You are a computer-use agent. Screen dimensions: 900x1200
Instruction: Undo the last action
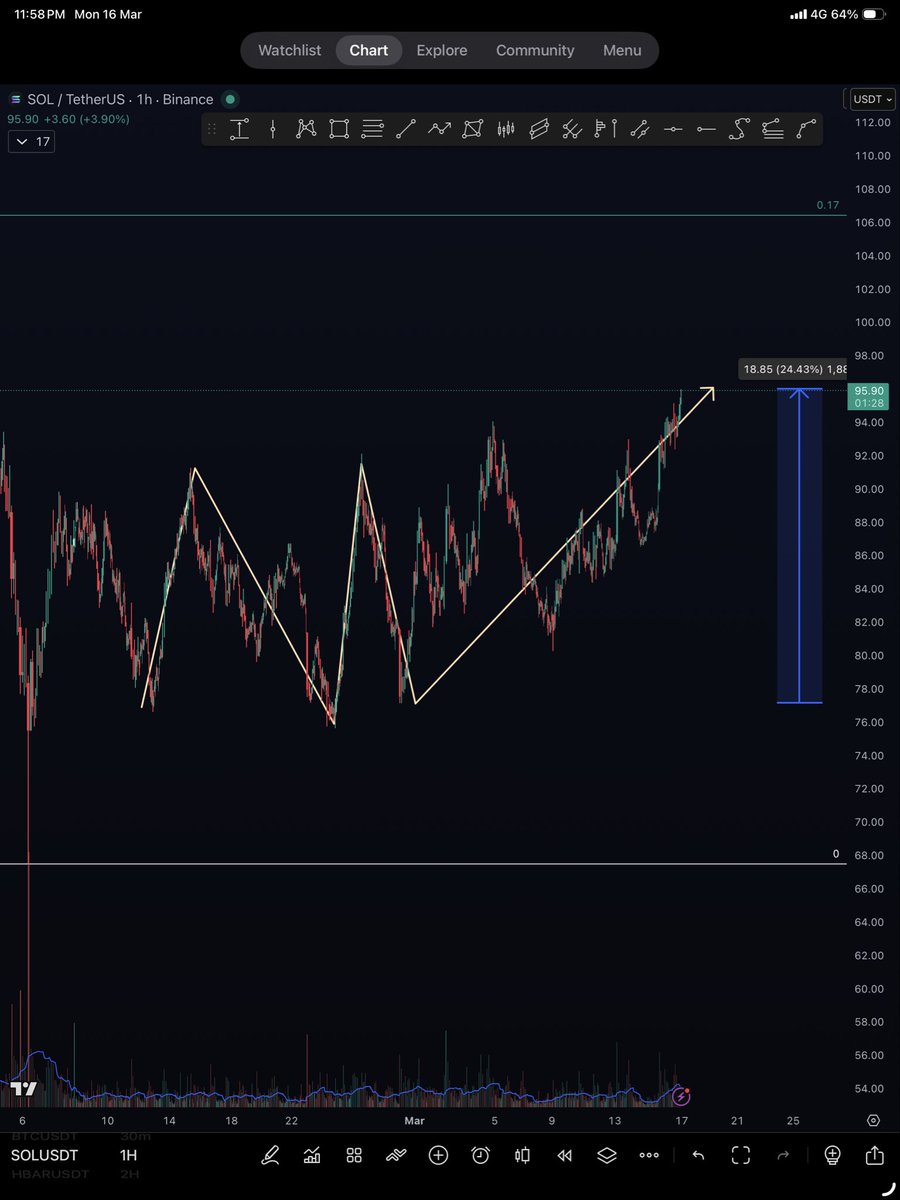698,1155
